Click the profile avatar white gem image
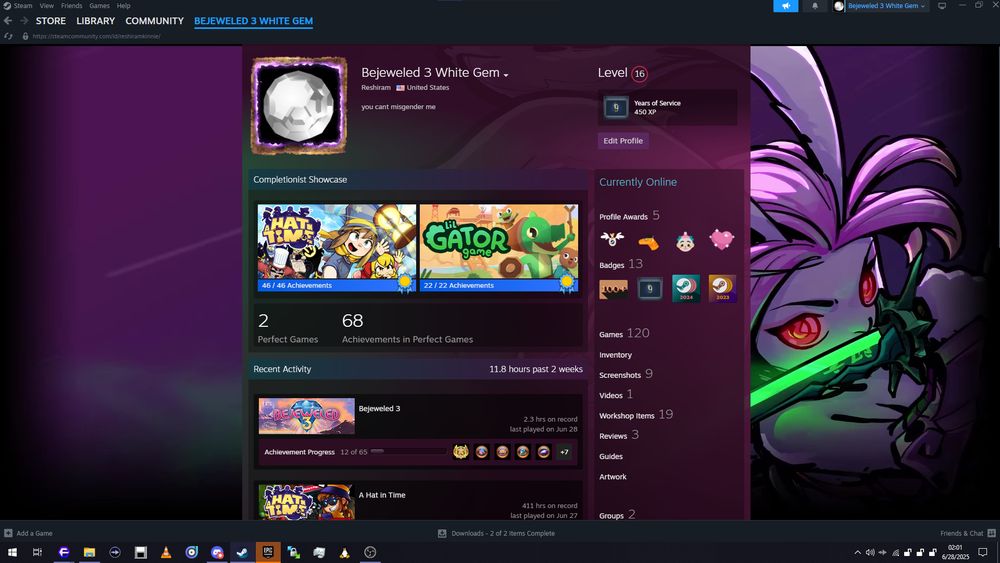This screenshot has width=1000, height=563. [x=299, y=105]
